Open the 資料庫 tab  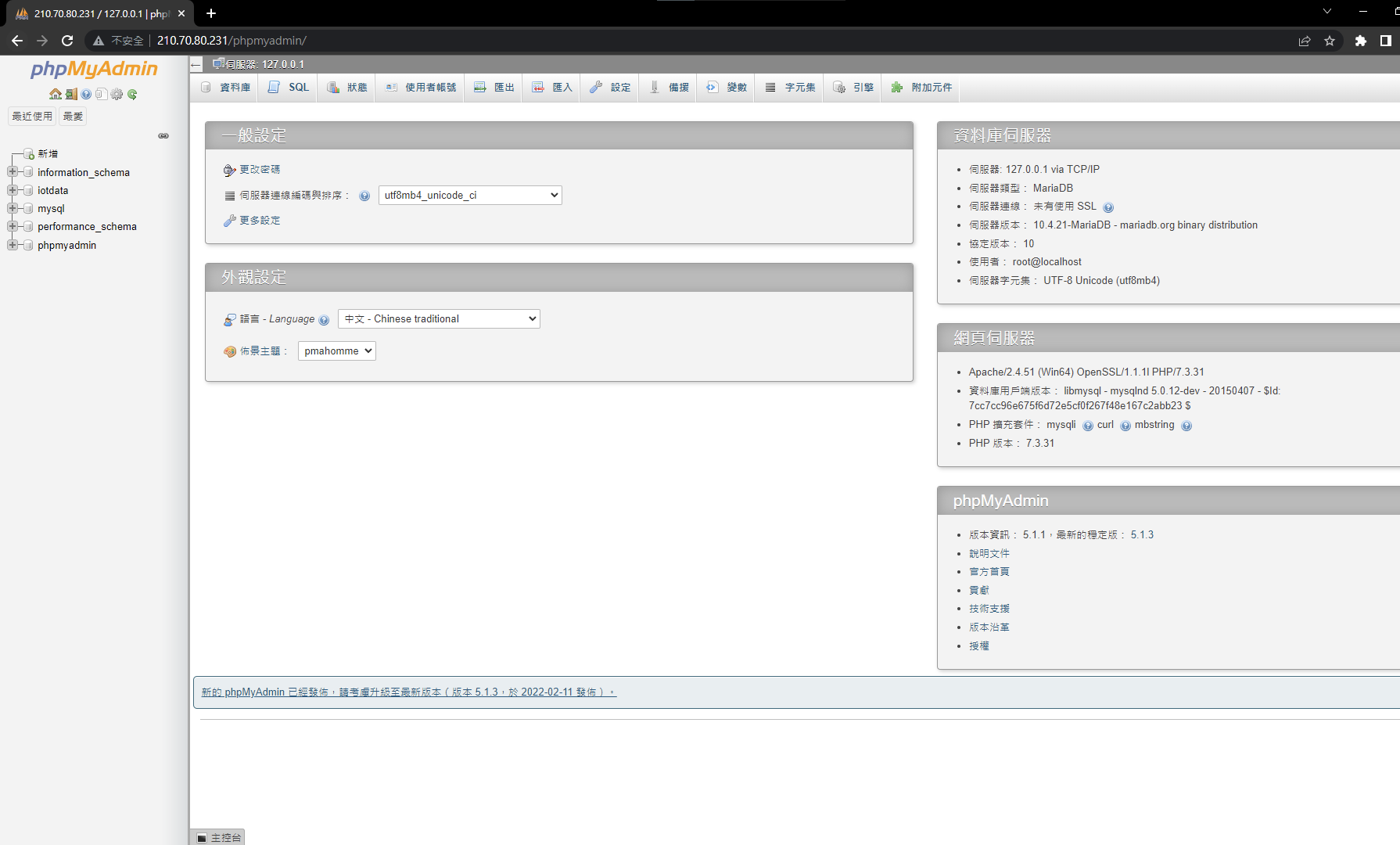(x=225, y=88)
